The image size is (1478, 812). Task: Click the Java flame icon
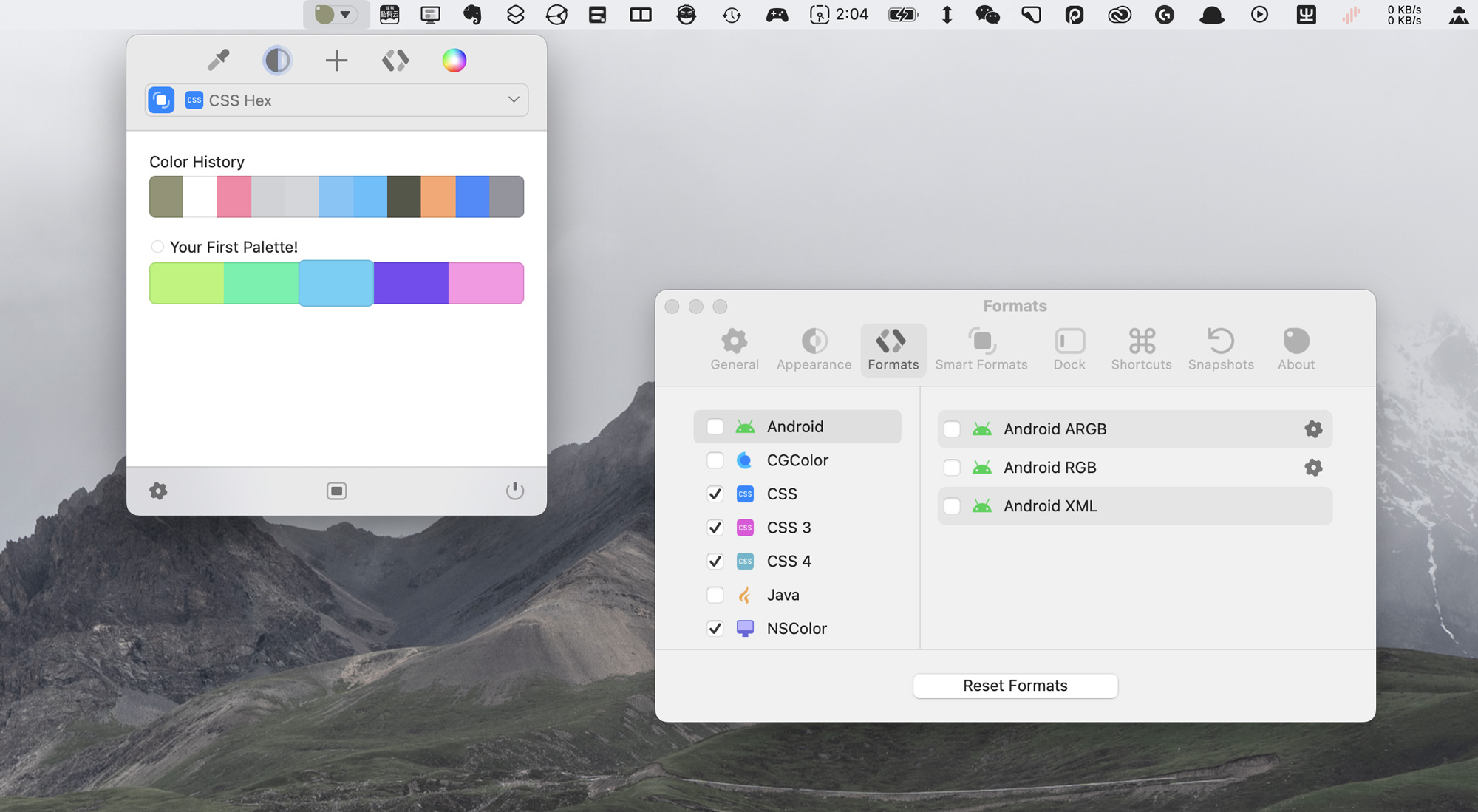[x=745, y=595]
